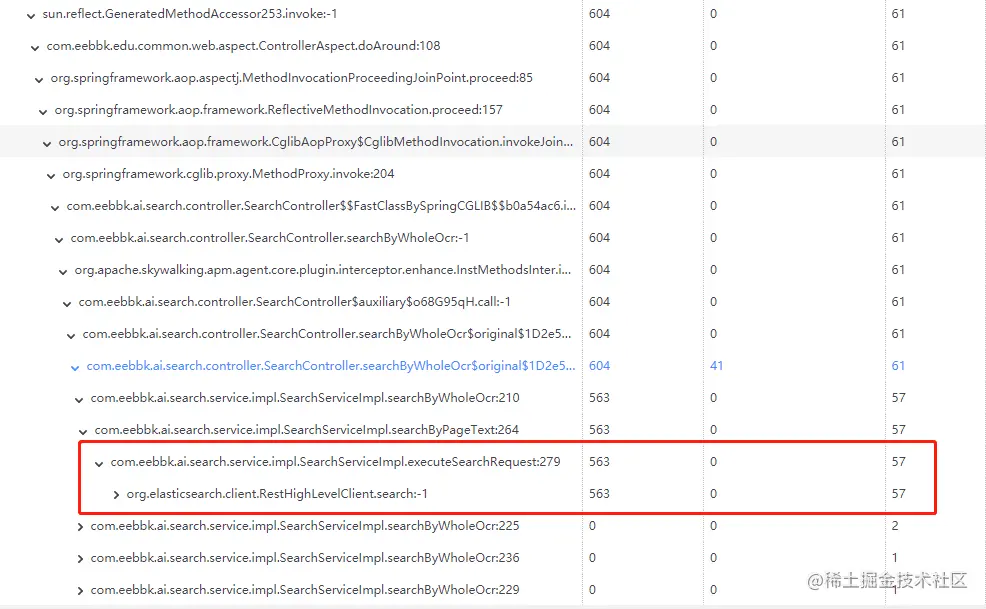Open the blue searchByWholeOcr$original$1D2e5 link
The image size is (986, 609).
[331, 366]
